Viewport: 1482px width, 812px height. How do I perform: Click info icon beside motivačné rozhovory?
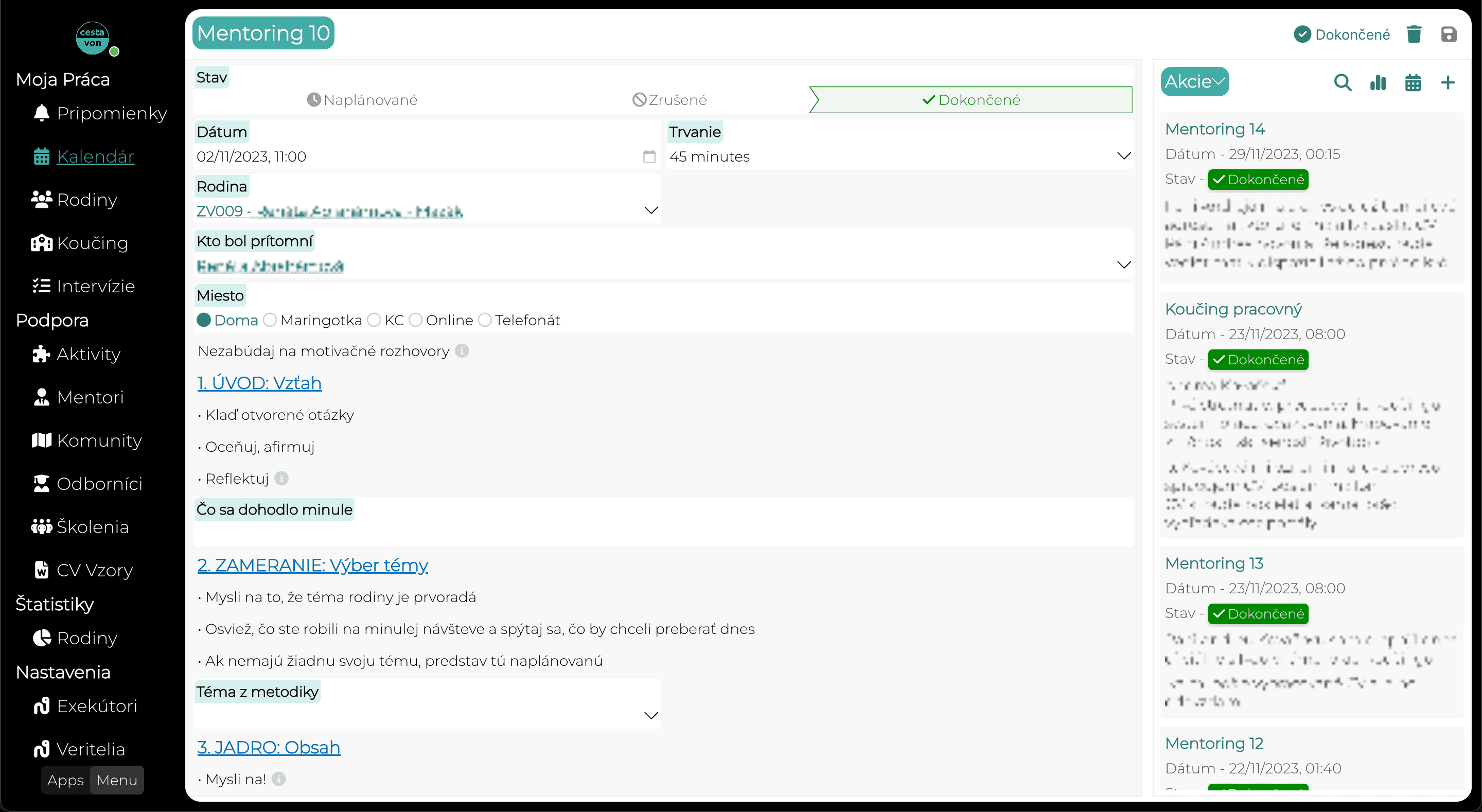point(462,351)
